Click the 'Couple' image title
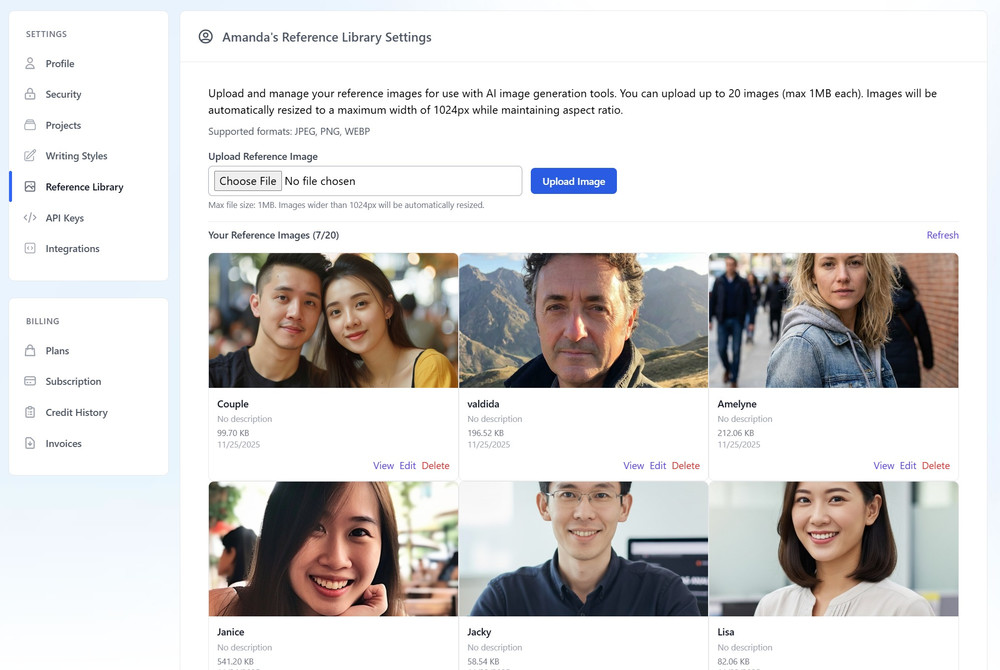 click(233, 404)
